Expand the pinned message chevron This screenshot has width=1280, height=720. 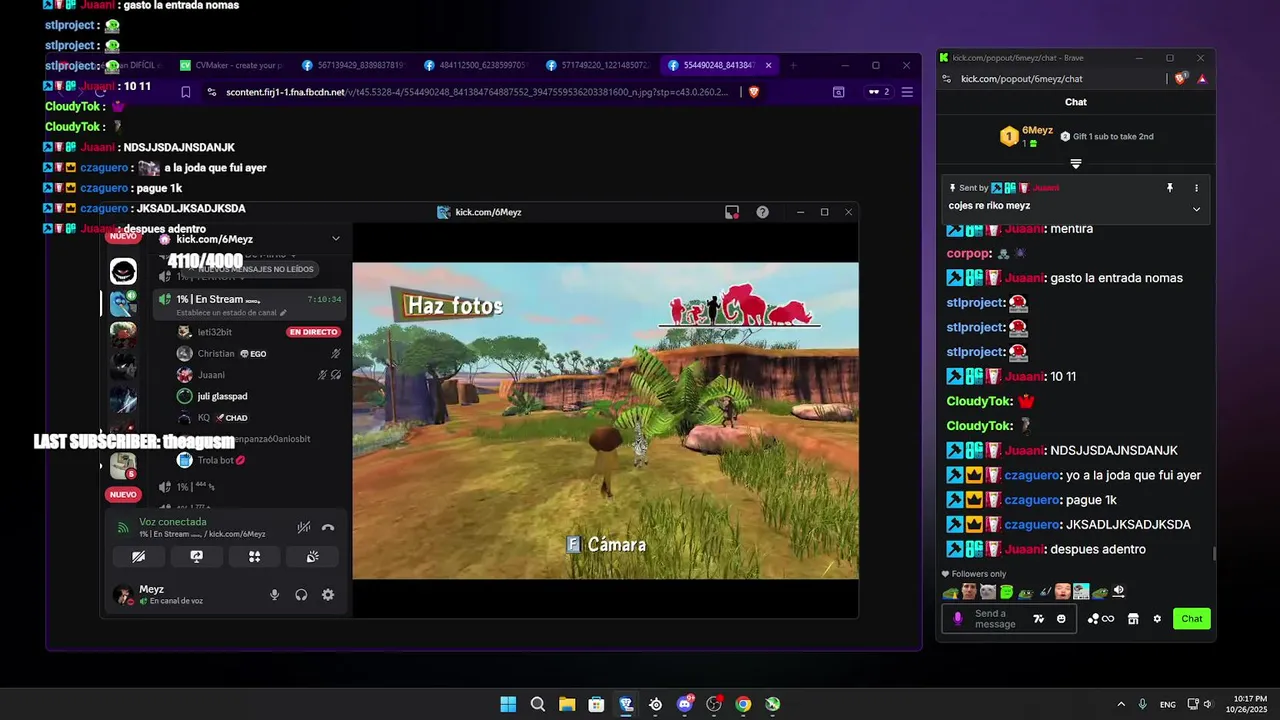(1196, 209)
